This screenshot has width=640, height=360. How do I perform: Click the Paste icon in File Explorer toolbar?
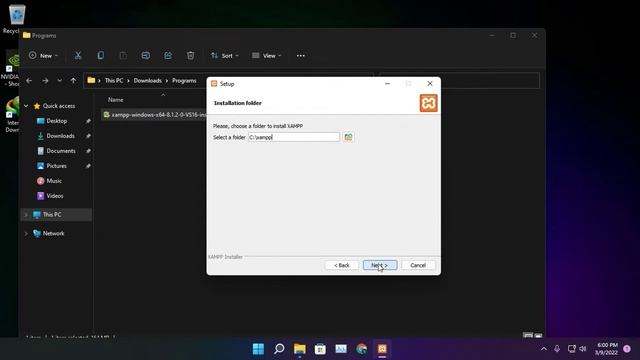pos(123,56)
